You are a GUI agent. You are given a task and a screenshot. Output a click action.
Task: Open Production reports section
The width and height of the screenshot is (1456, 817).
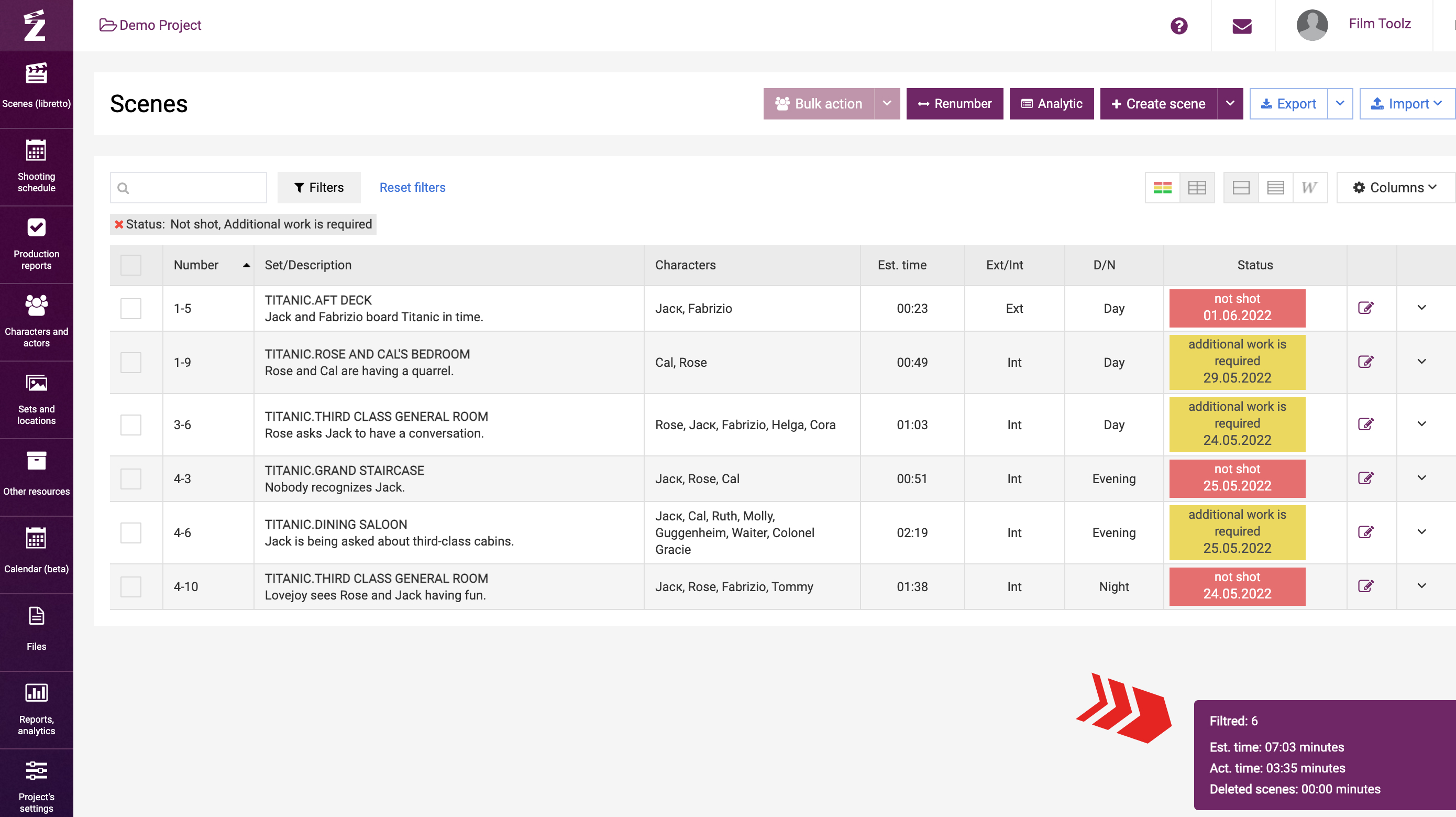click(36, 245)
